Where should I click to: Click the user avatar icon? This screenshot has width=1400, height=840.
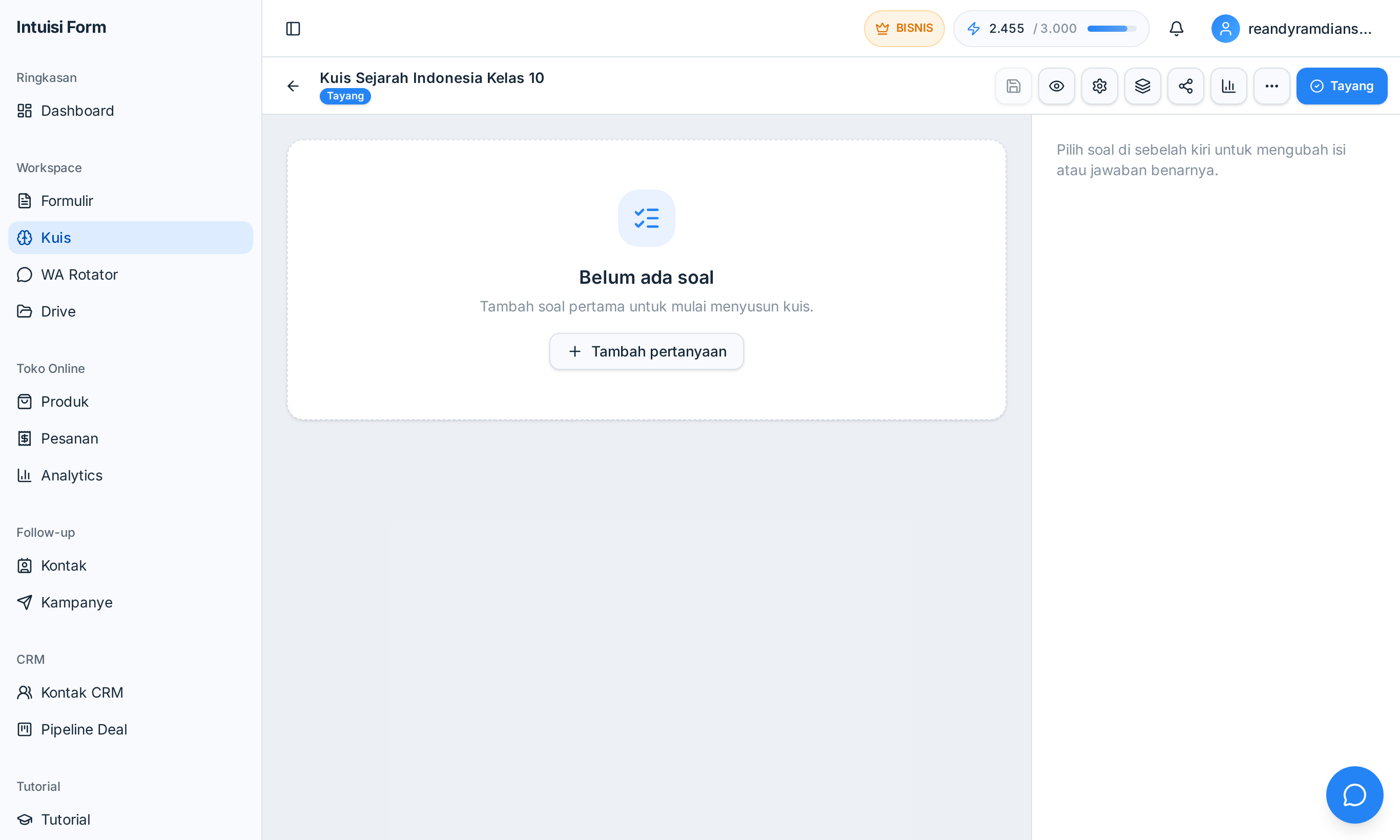point(1225,28)
